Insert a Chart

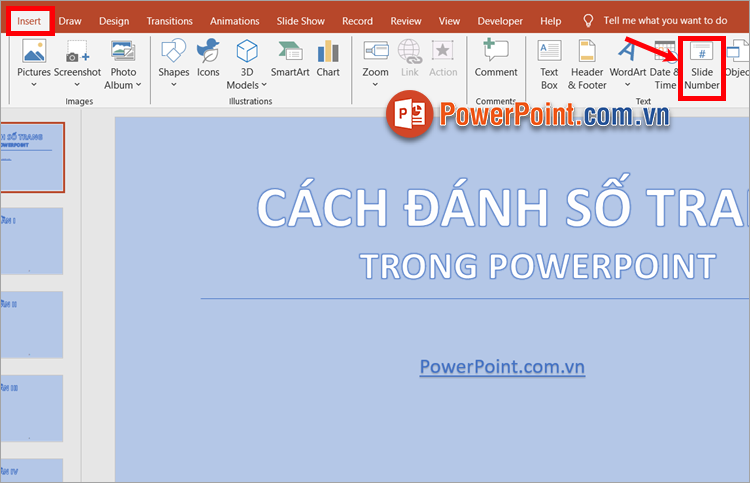[x=328, y=58]
